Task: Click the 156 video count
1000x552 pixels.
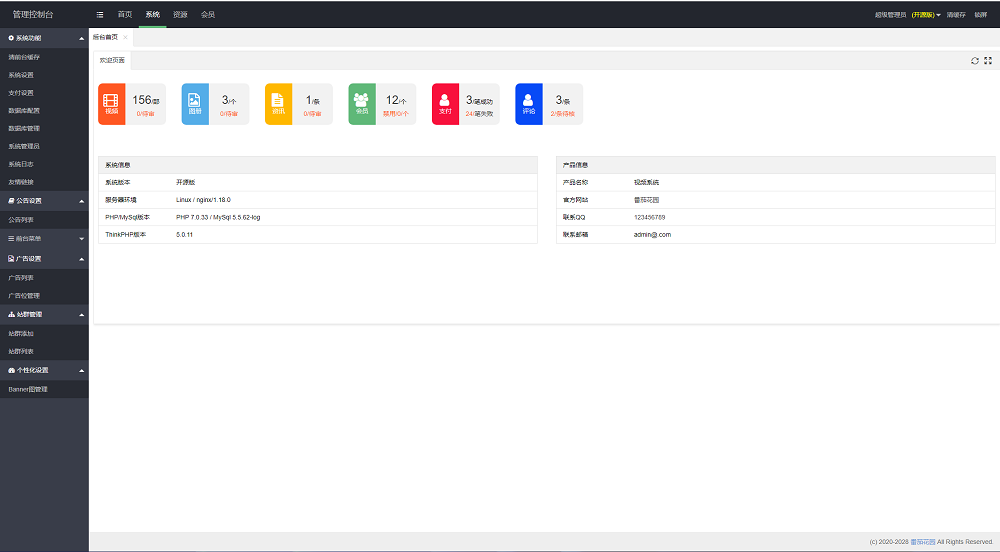Action: [142, 100]
